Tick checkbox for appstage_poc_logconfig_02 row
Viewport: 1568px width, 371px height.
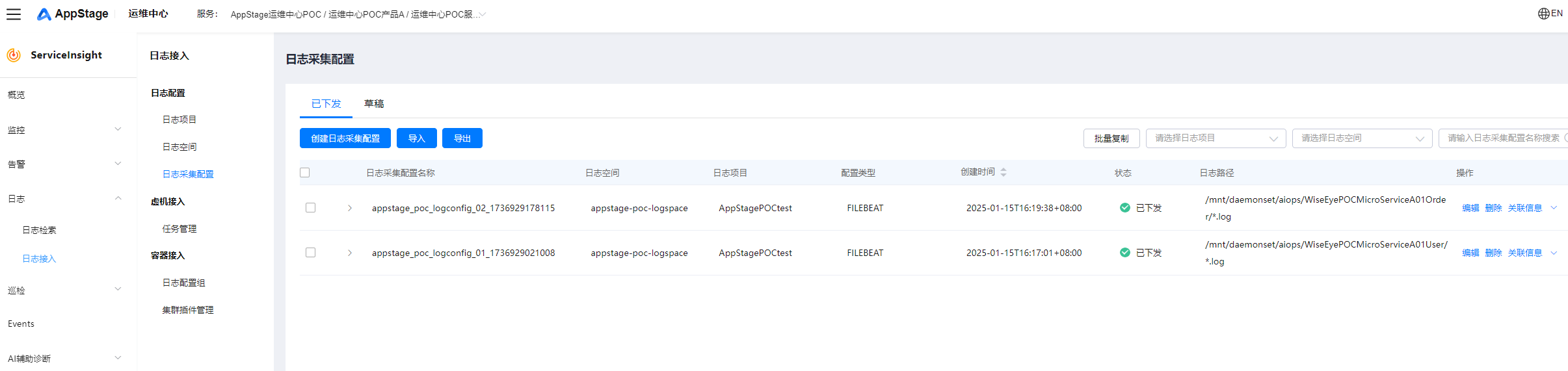tap(311, 208)
